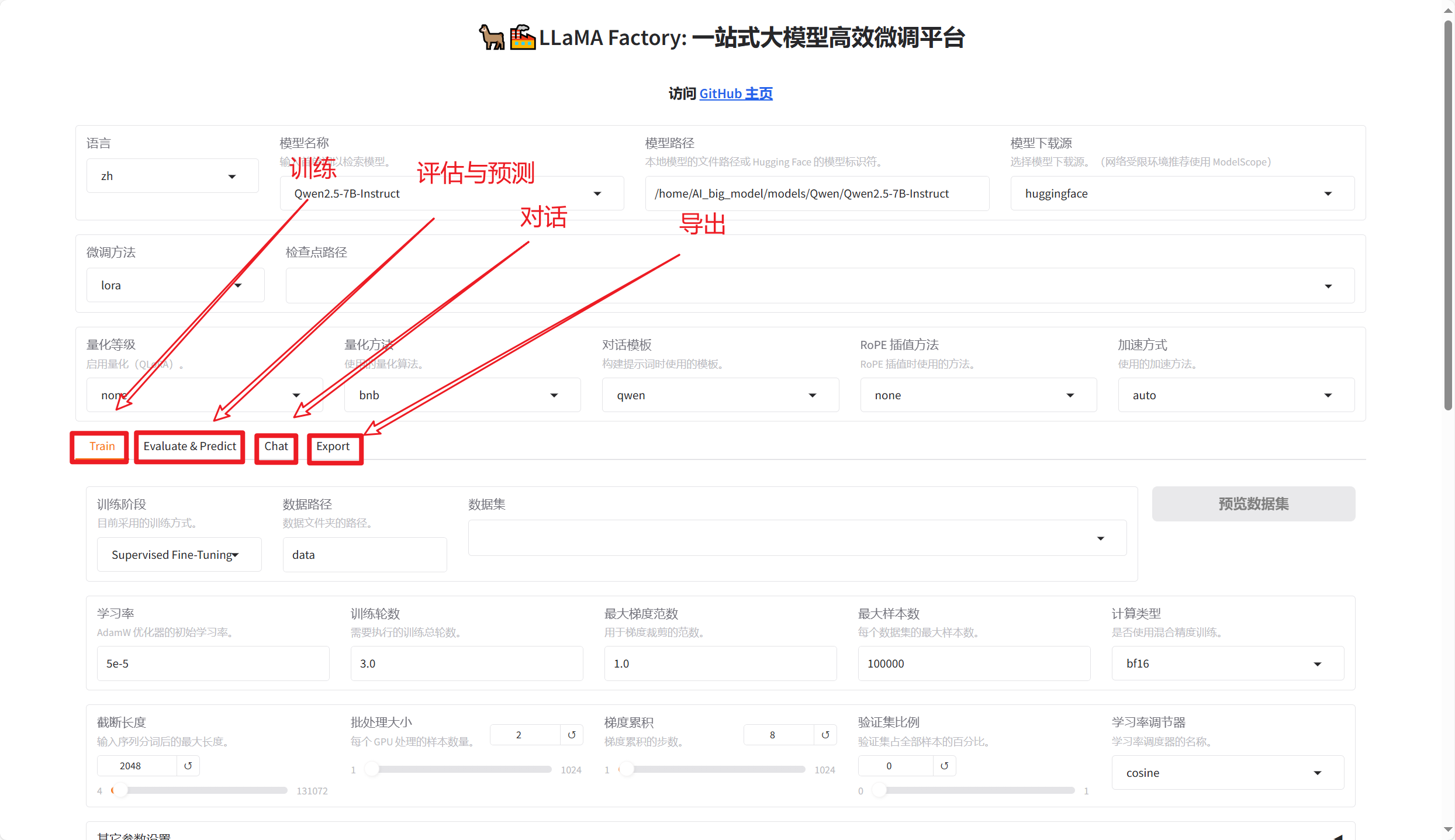The height and width of the screenshot is (840, 1455).
Task: Click the 最大梯度范数 field showing 1.0
Action: tap(720, 663)
